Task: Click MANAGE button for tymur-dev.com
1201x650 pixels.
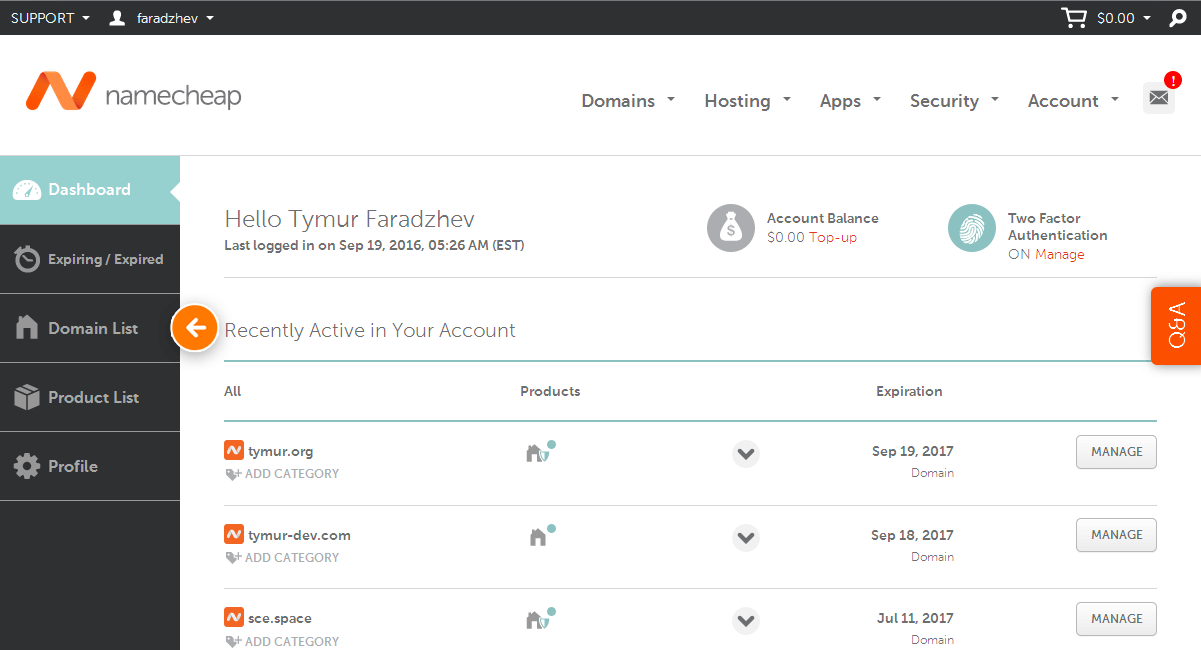Action: [1116, 535]
